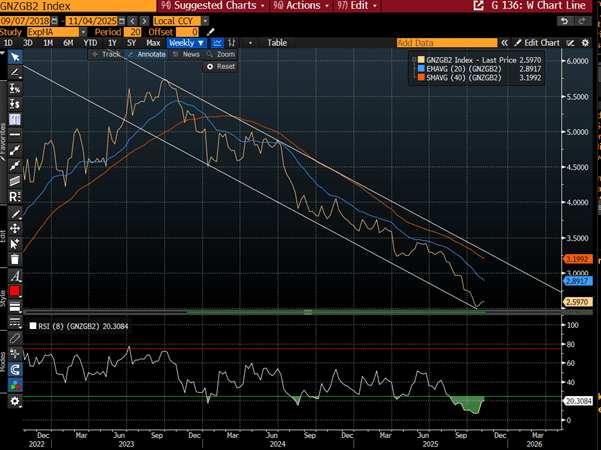Screen dimensions: 601x450
Task: Open the start date calendar picker
Action: coord(53,19)
